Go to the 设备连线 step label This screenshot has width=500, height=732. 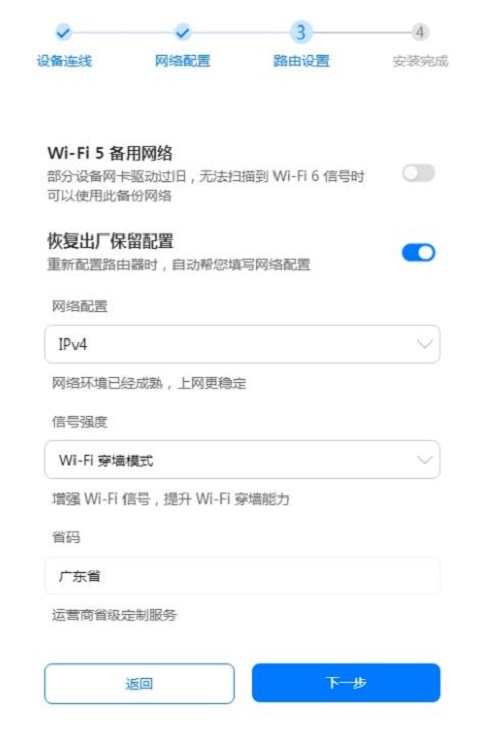click(64, 61)
